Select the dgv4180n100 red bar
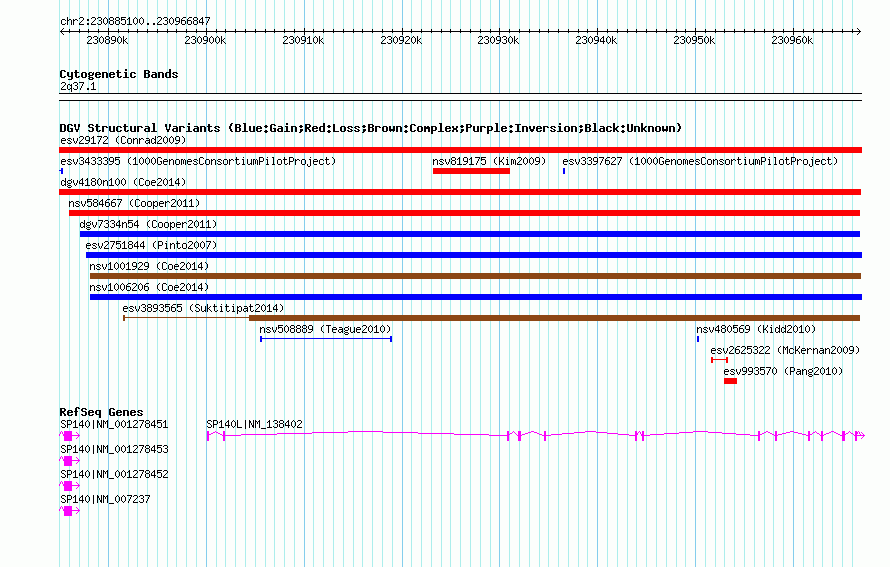This screenshot has height=567, width=890. (x=460, y=192)
